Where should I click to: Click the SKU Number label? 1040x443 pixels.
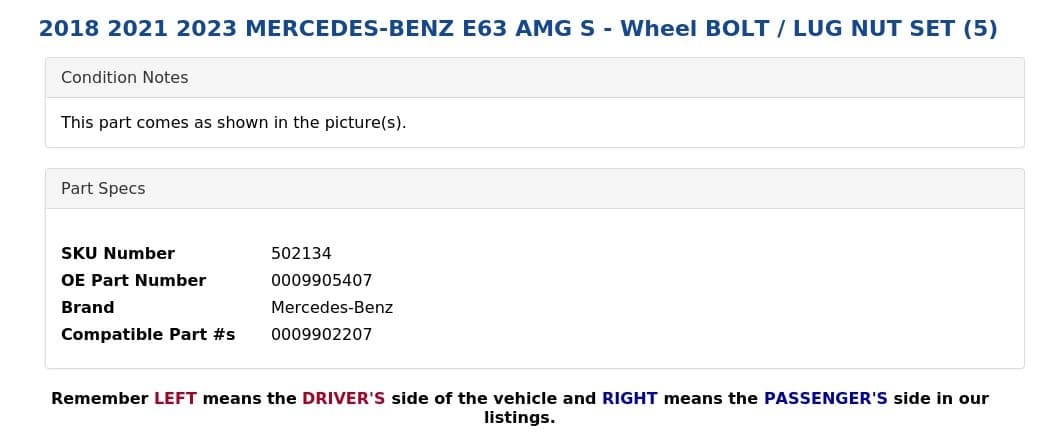(x=117, y=254)
